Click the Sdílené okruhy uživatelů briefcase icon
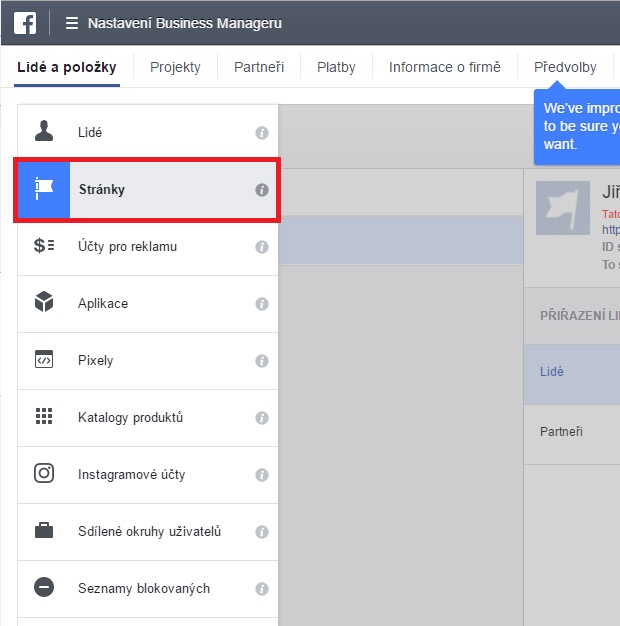Viewport: 620px width, 626px height. pos(44,531)
